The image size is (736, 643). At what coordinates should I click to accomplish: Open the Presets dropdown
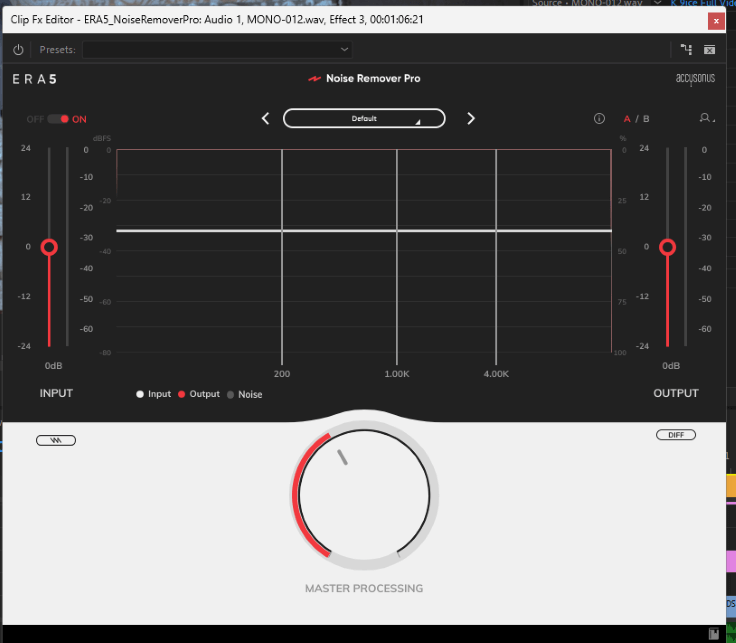(217, 50)
